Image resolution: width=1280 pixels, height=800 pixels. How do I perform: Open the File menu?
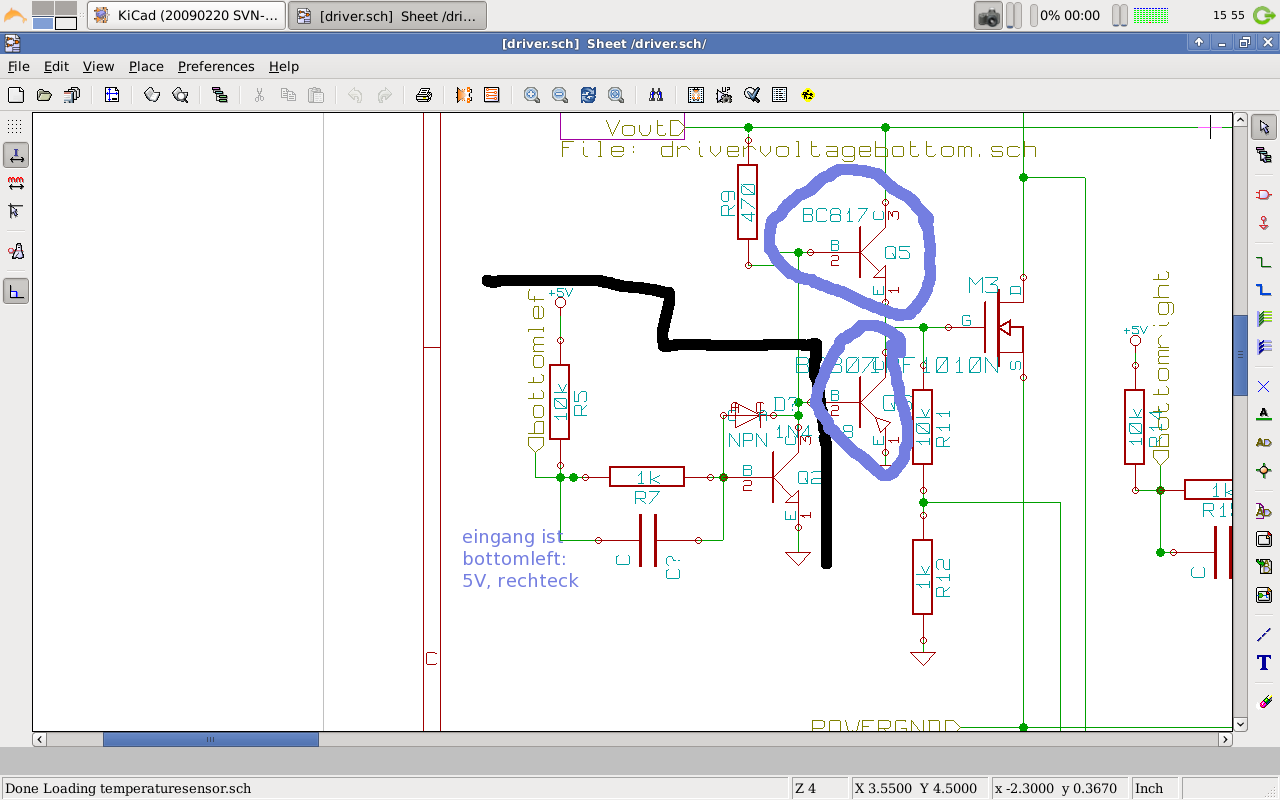pos(19,66)
